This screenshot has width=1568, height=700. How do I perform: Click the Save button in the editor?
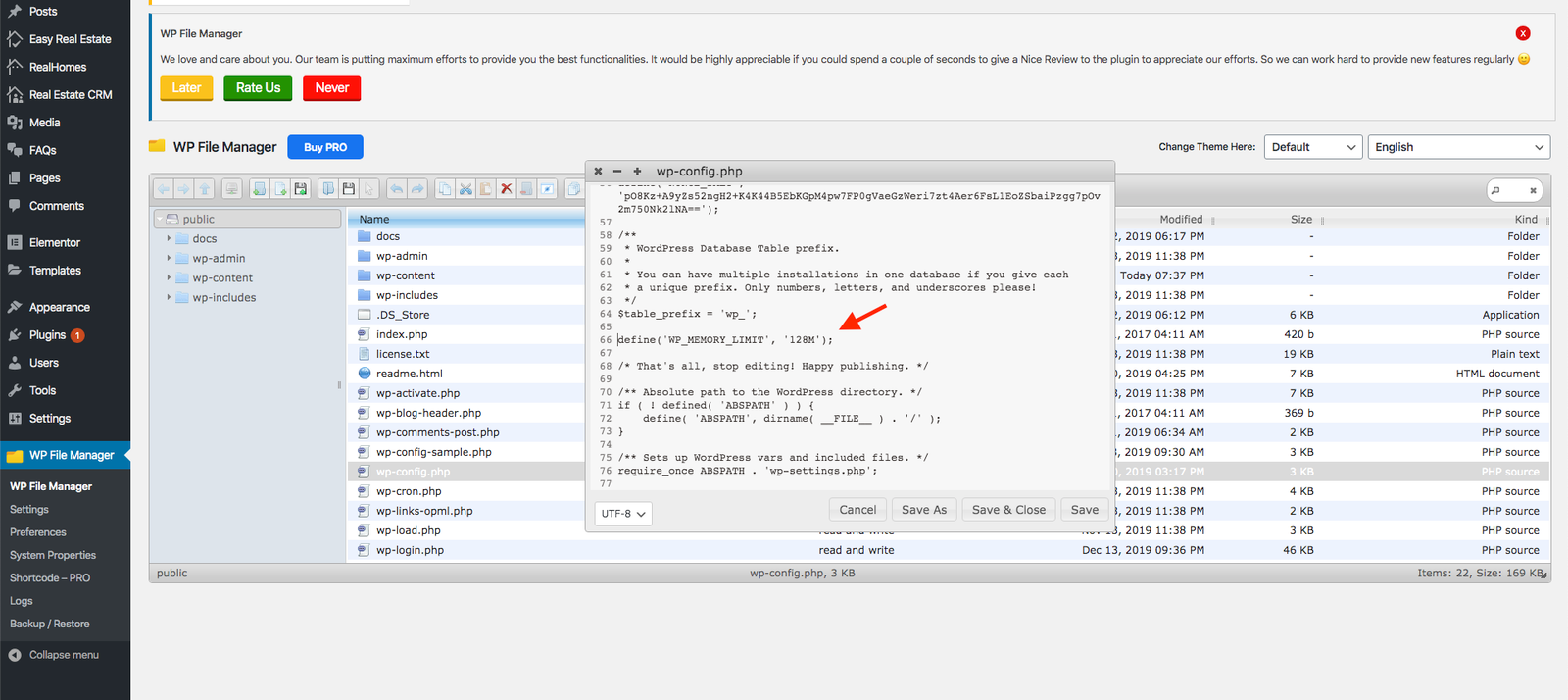[x=1084, y=510]
